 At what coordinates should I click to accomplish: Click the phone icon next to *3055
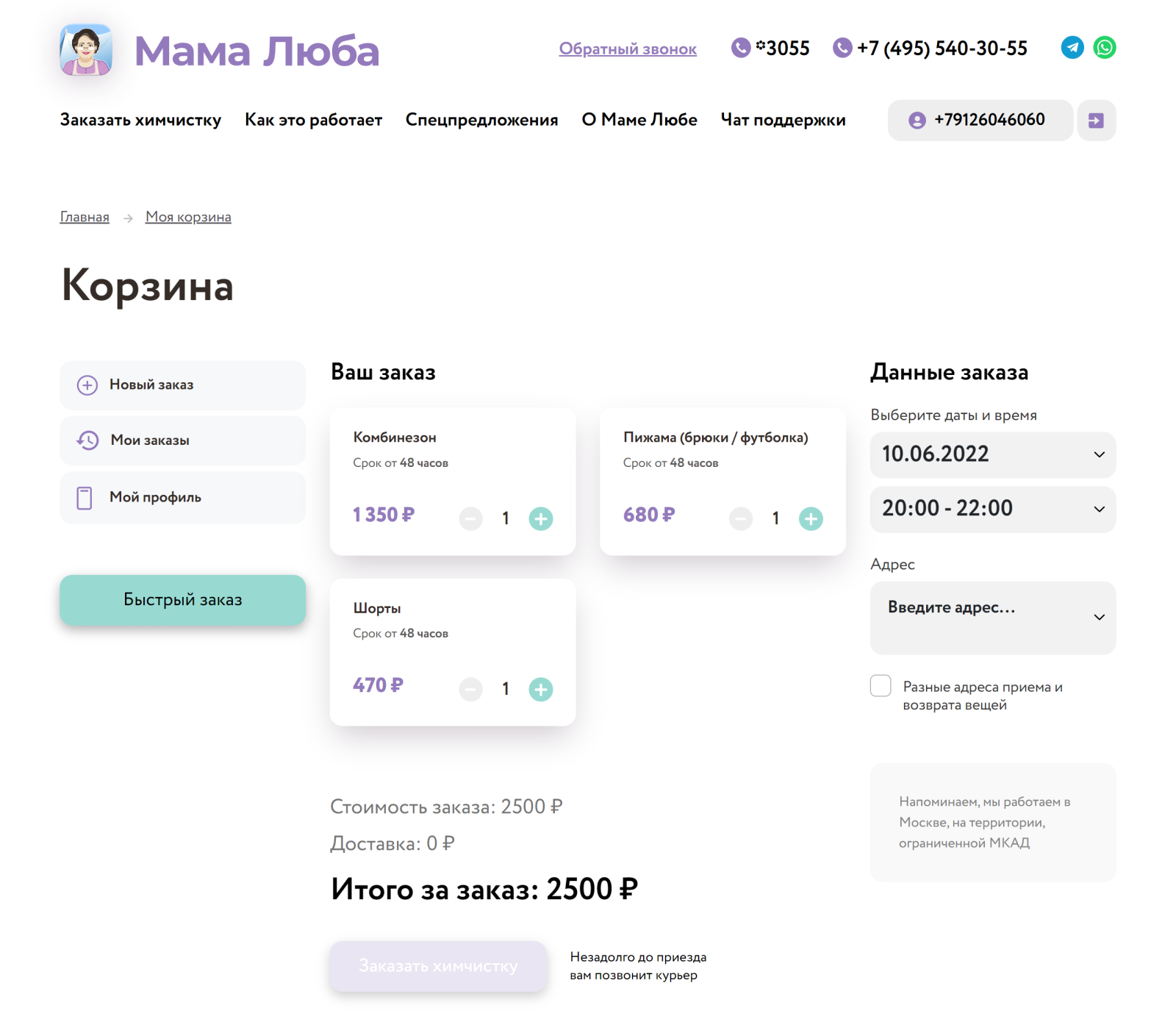[741, 48]
